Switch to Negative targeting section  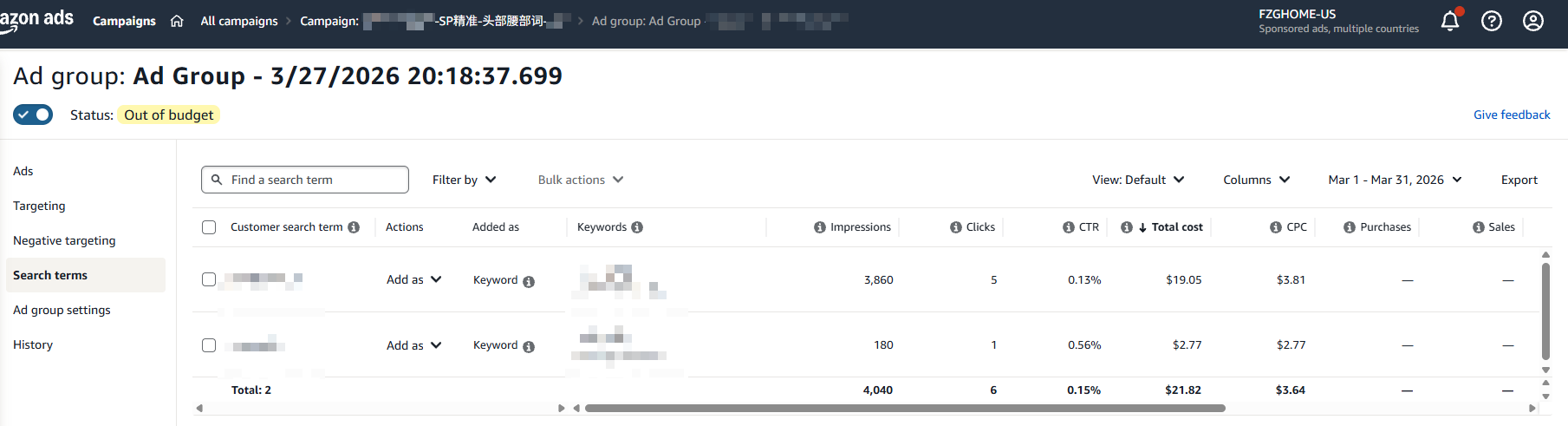click(x=64, y=240)
